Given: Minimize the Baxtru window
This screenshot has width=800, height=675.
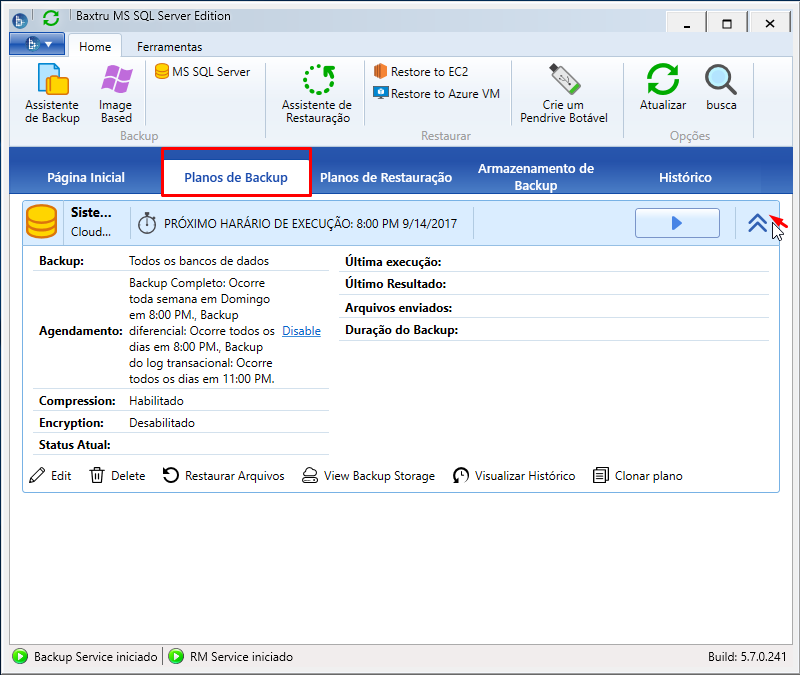Looking at the screenshot, I should click(x=687, y=22).
